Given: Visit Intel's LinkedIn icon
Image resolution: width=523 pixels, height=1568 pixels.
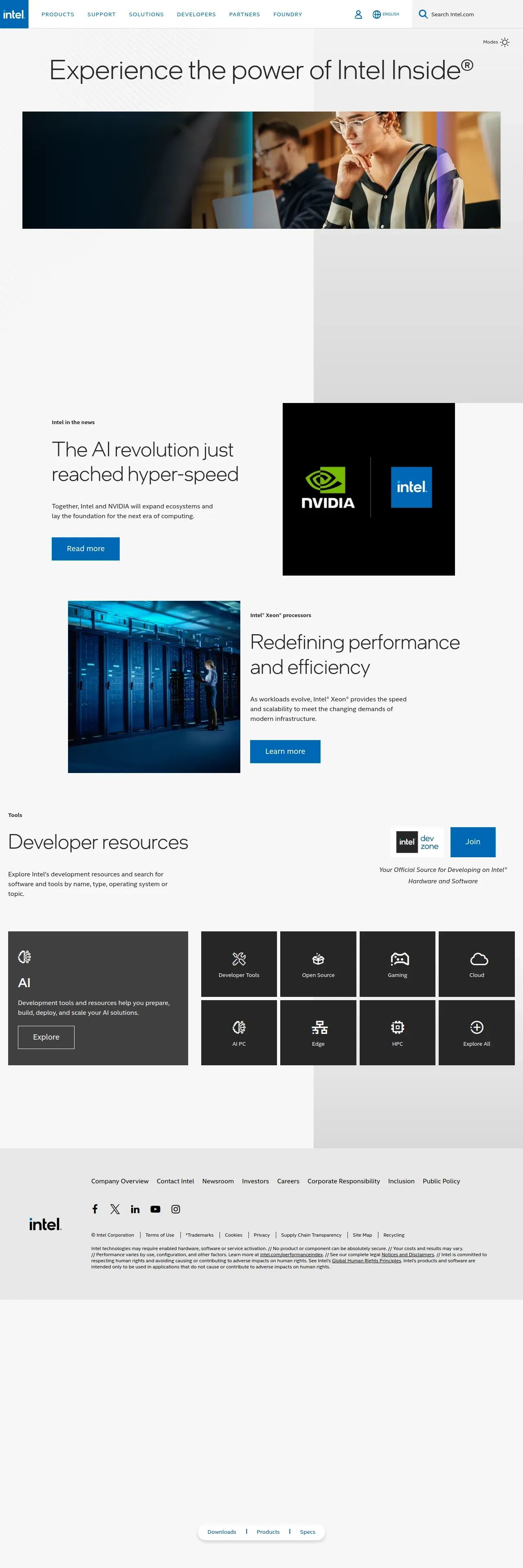Looking at the screenshot, I should coord(135,1209).
